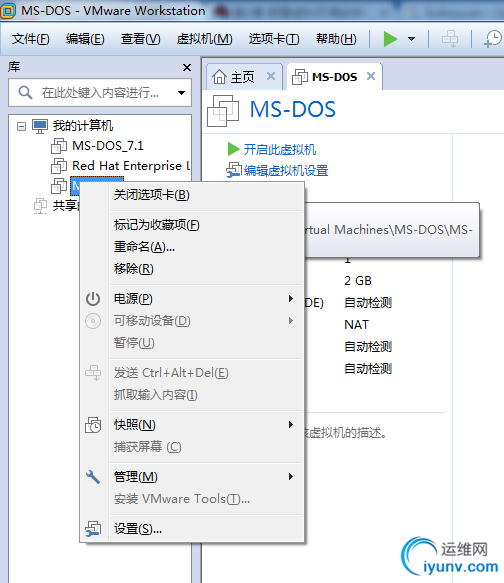
Task: Click the power icon next to 电源(P)
Action: pos(93,299)
